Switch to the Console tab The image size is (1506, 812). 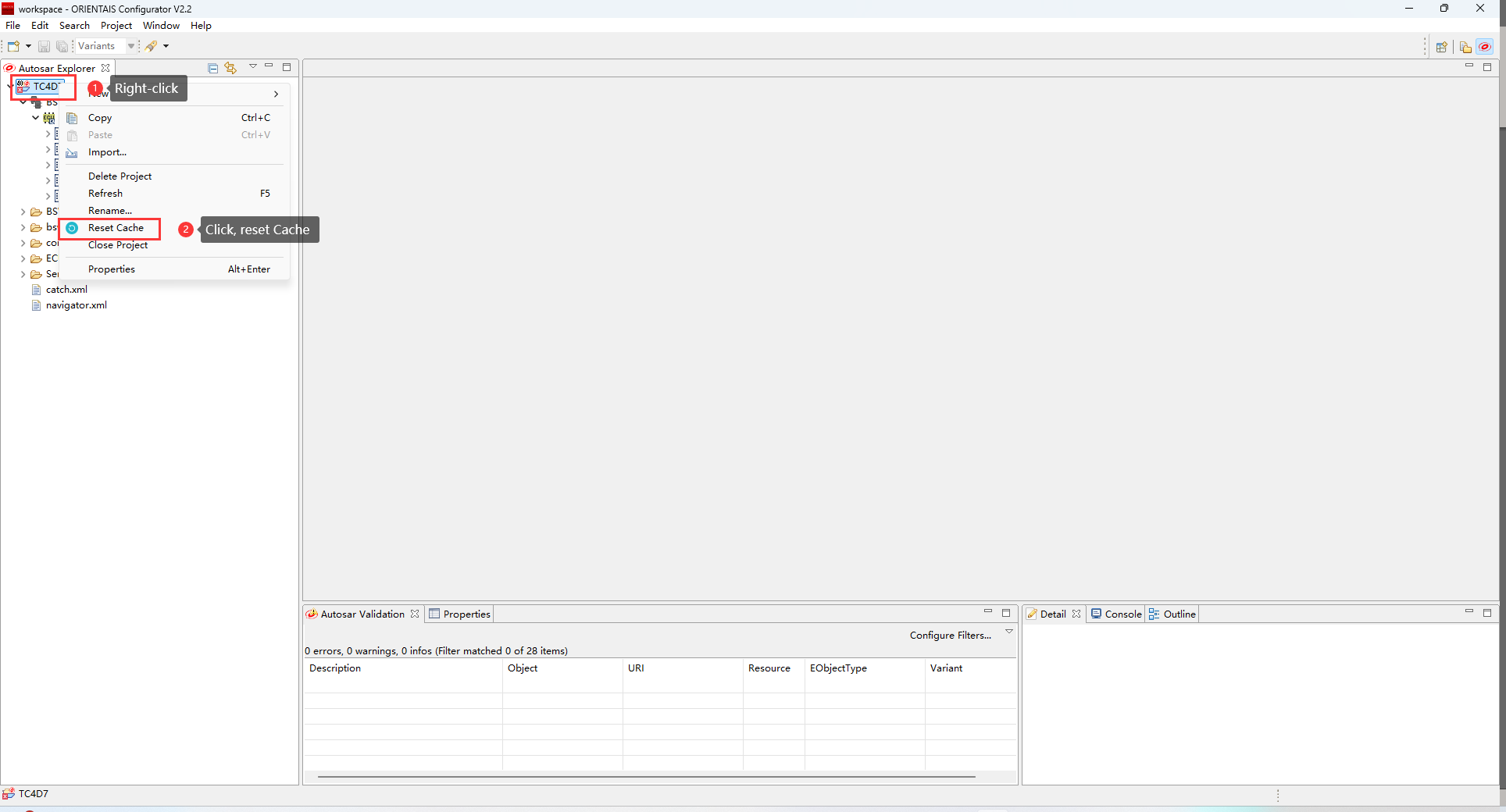pyautogui.click(x=1117, y=614)
